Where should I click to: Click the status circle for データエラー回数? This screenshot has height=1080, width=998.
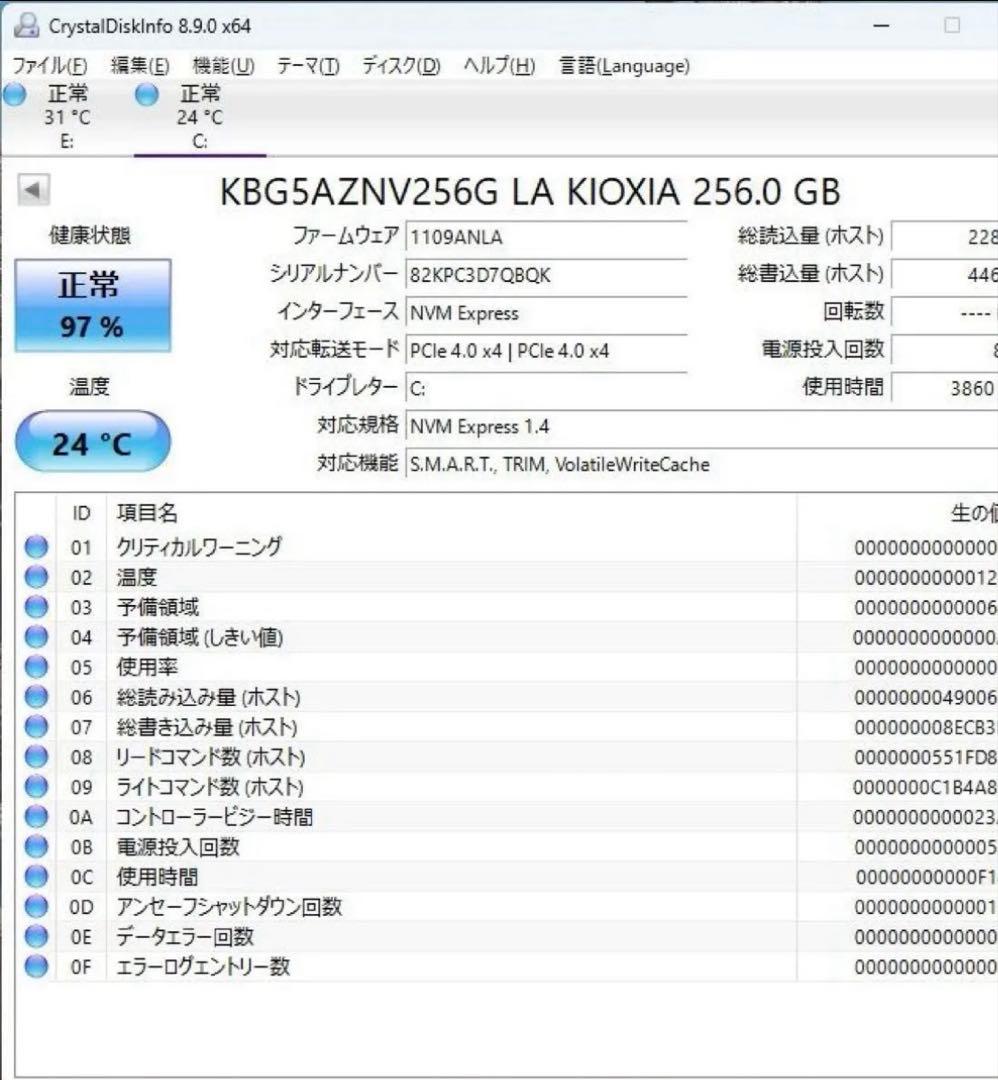tap(36, 937)
